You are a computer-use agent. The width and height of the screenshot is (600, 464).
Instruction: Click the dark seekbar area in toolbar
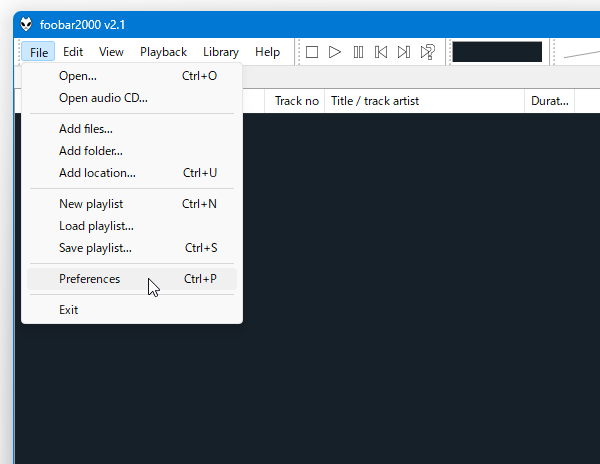pyautogui.click(x=497, y=52)
